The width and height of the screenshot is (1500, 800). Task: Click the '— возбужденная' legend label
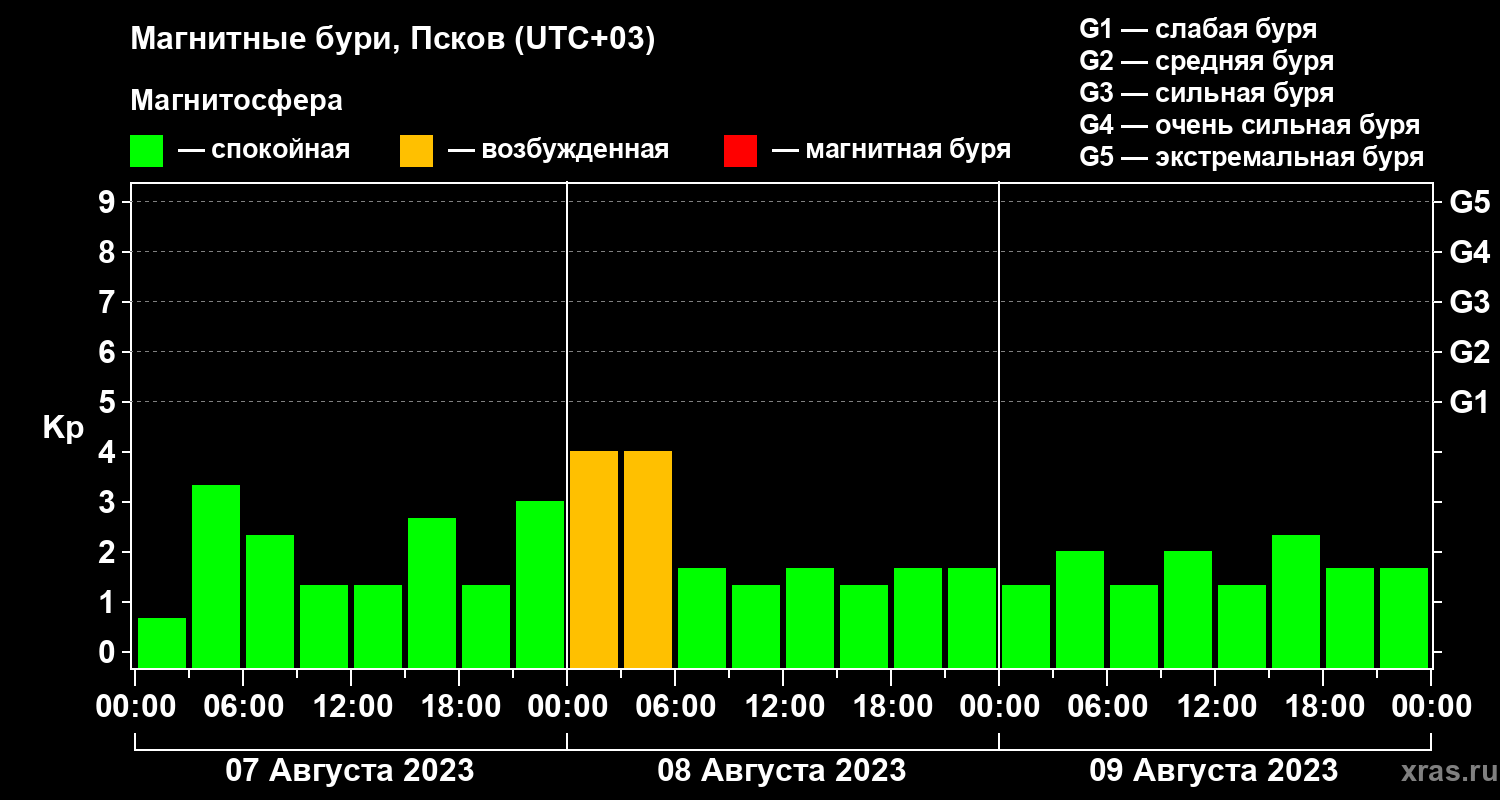(558, 151)
